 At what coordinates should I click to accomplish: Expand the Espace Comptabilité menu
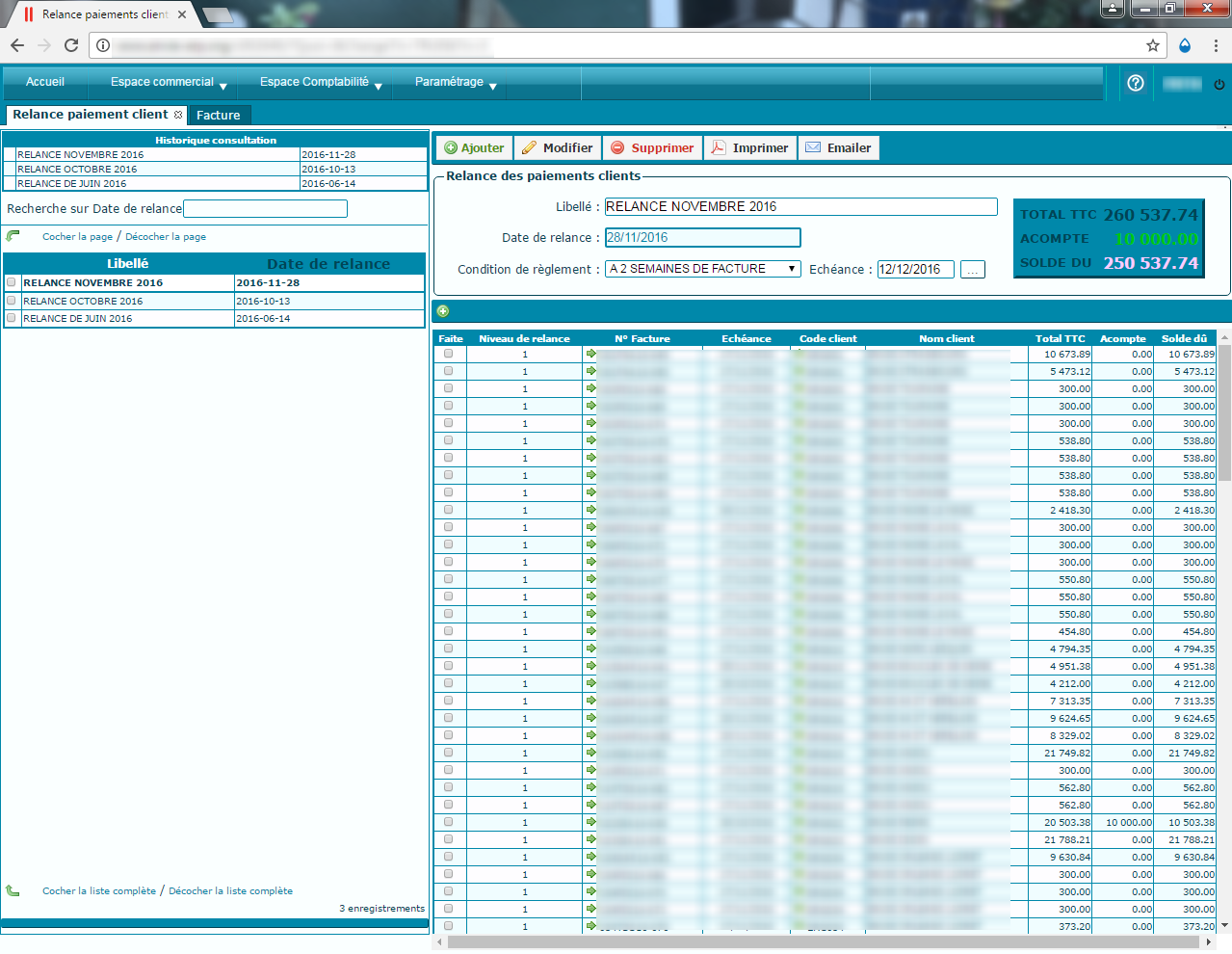321,83
